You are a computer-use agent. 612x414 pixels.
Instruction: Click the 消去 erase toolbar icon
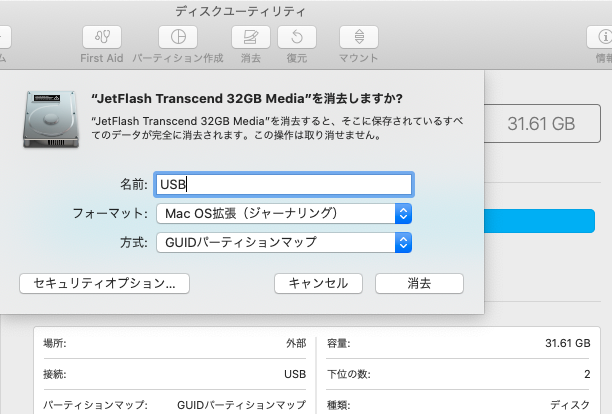tap(251, 37)
